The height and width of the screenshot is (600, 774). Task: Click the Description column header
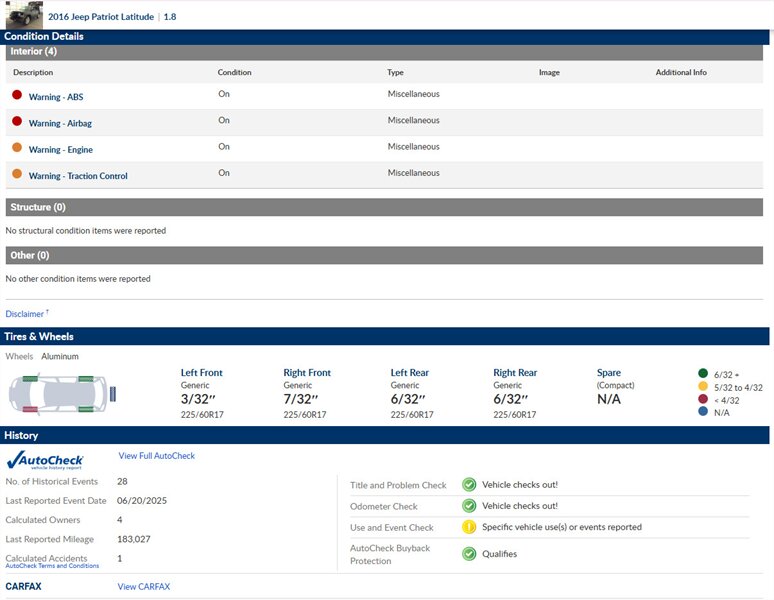coord(33,72)
